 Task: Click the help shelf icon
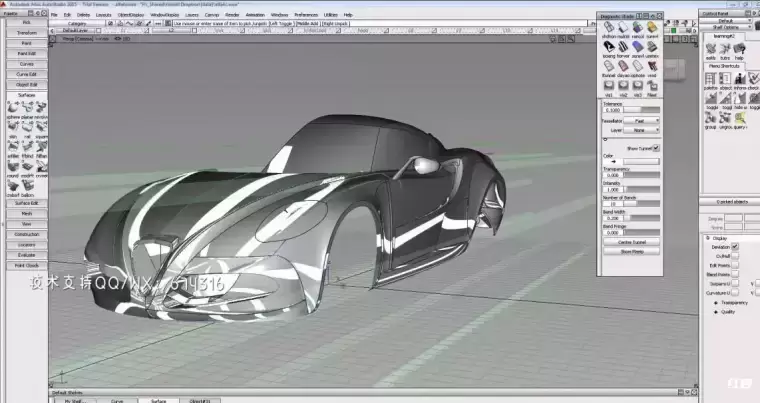click(739, 49)
